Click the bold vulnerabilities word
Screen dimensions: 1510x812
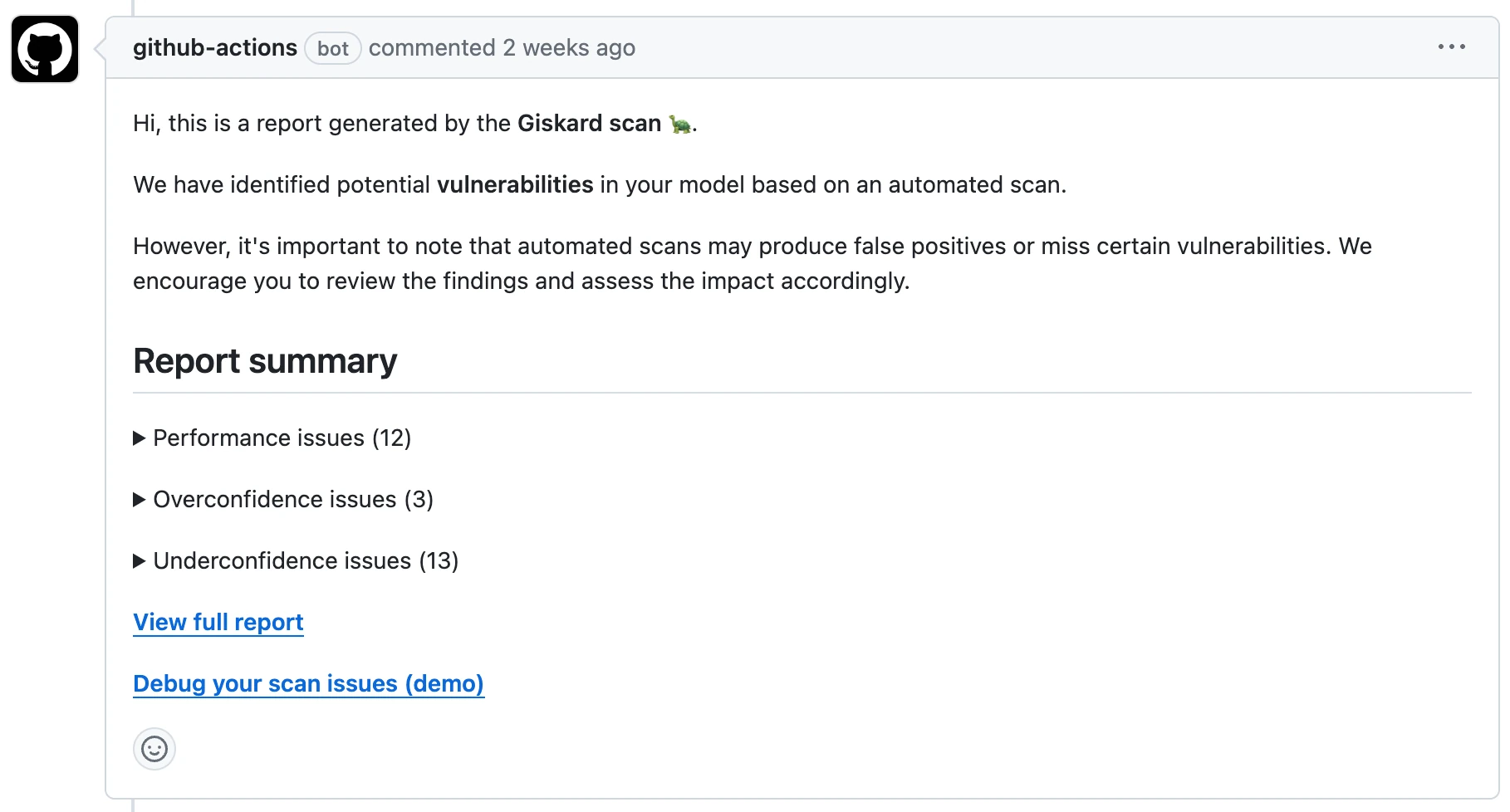pyautogui.click(x=515, y=184)
